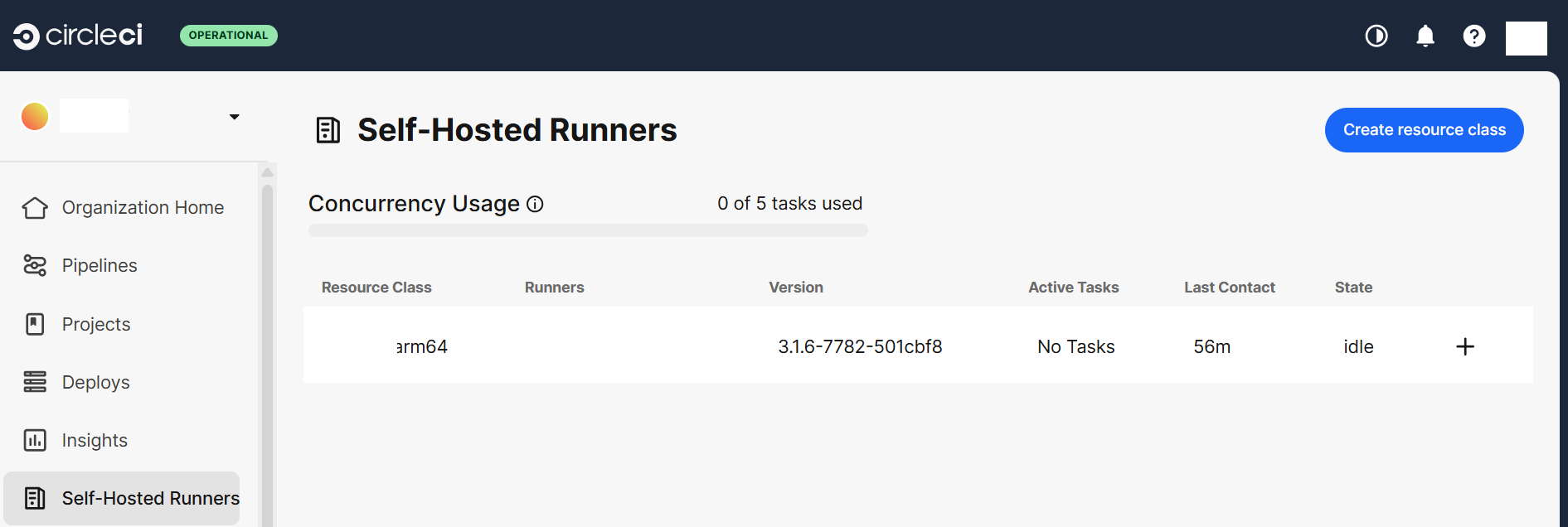Click the Self-Hosted Runners page heading
1568x527 pixels.
tap(517, 130)
